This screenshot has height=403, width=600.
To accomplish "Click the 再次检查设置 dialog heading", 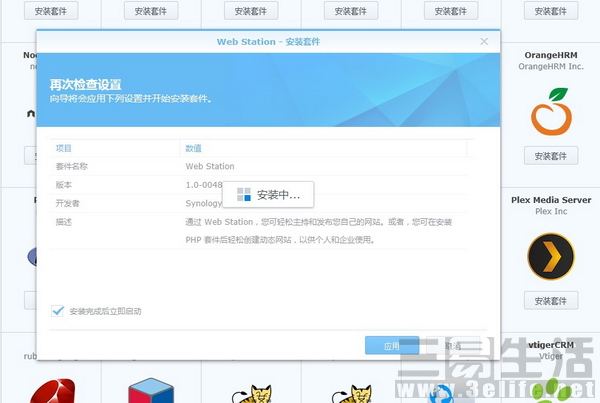I will click(x=86, y=85).
